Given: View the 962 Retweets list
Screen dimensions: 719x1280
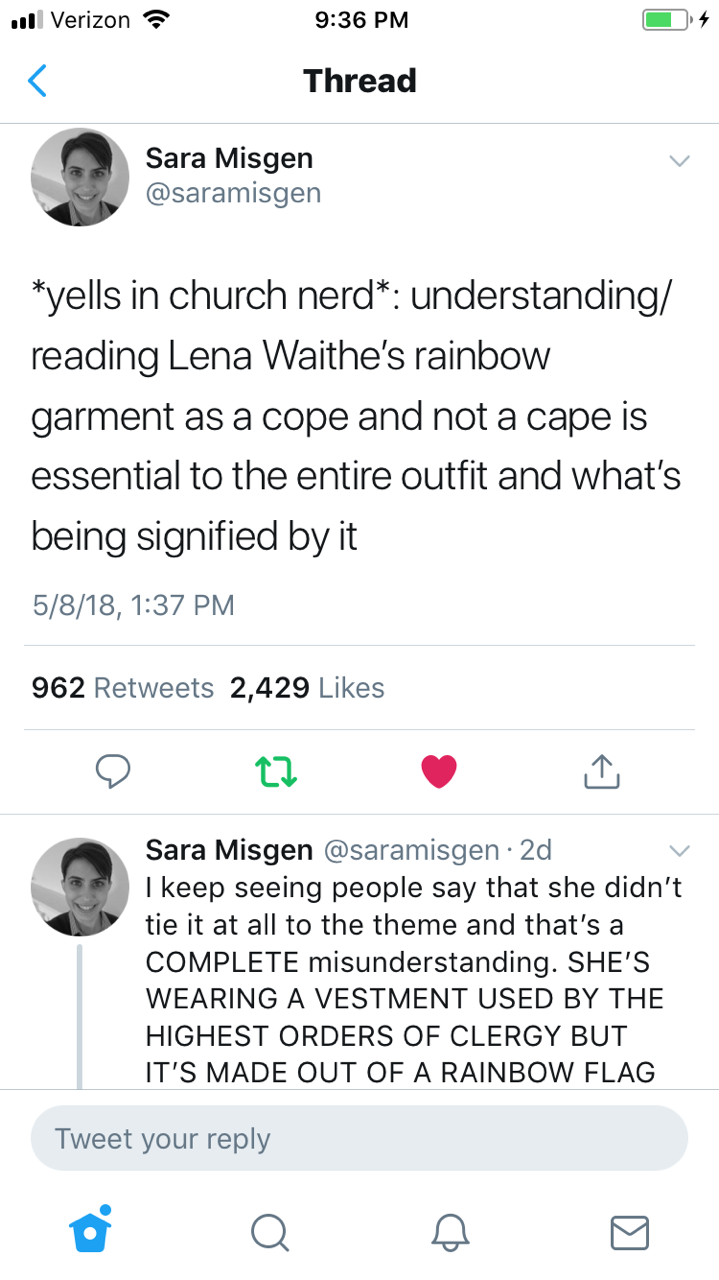Looking at the screenshot, I should coord(123,688).
